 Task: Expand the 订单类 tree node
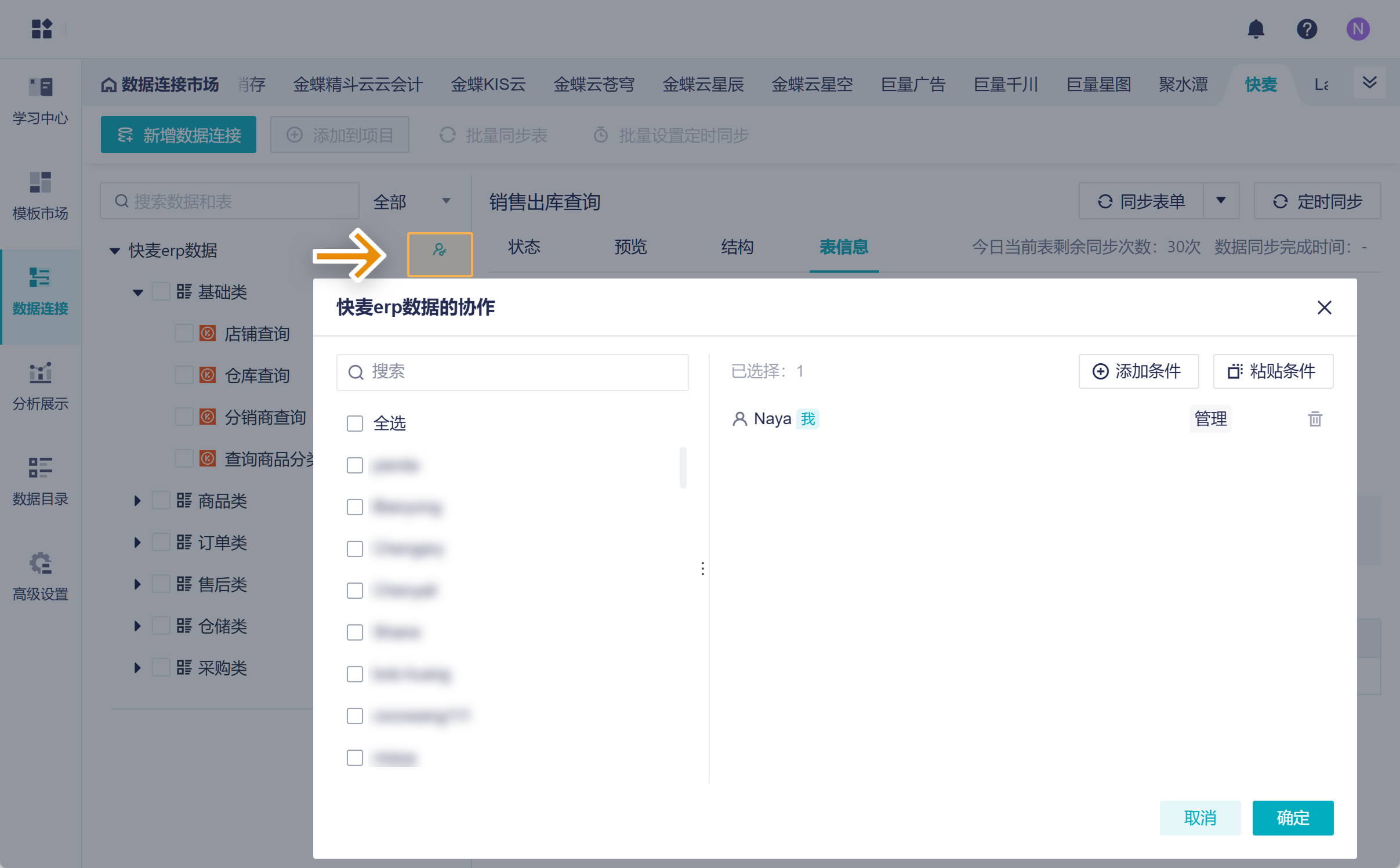(x=137, y=542)
